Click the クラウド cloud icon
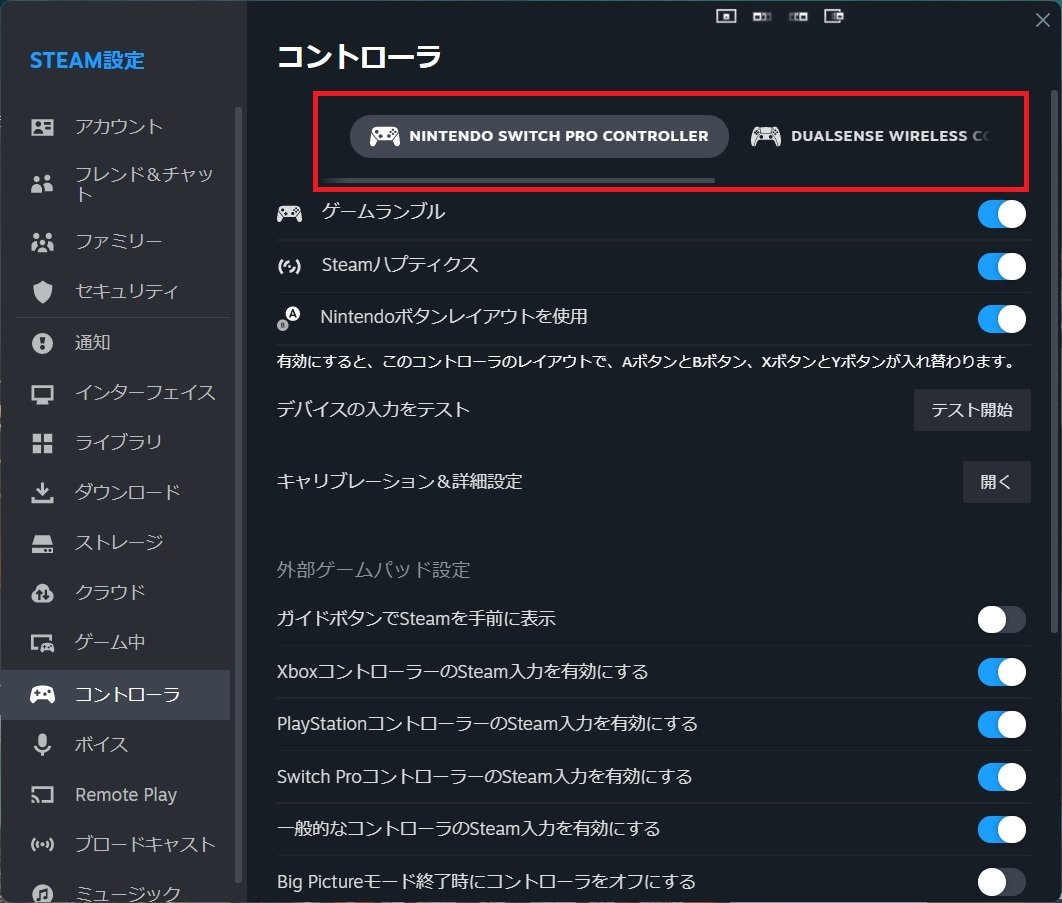Image resolution: width=1062 pixels, height=903 pixels. (42, 593)
